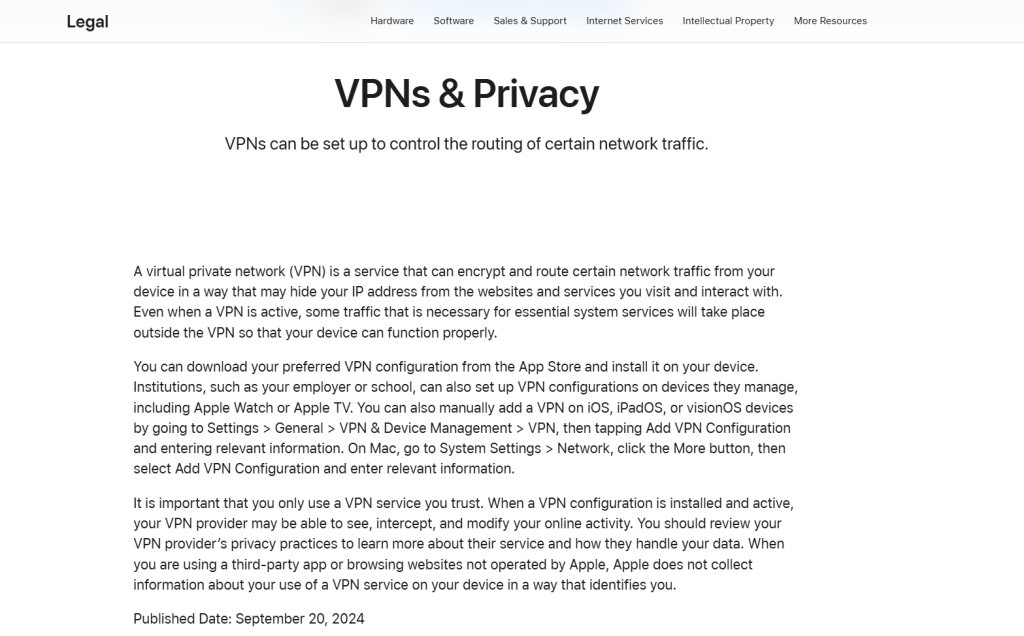
Task: Click the top navigation bar area
Action: (512, 20)
